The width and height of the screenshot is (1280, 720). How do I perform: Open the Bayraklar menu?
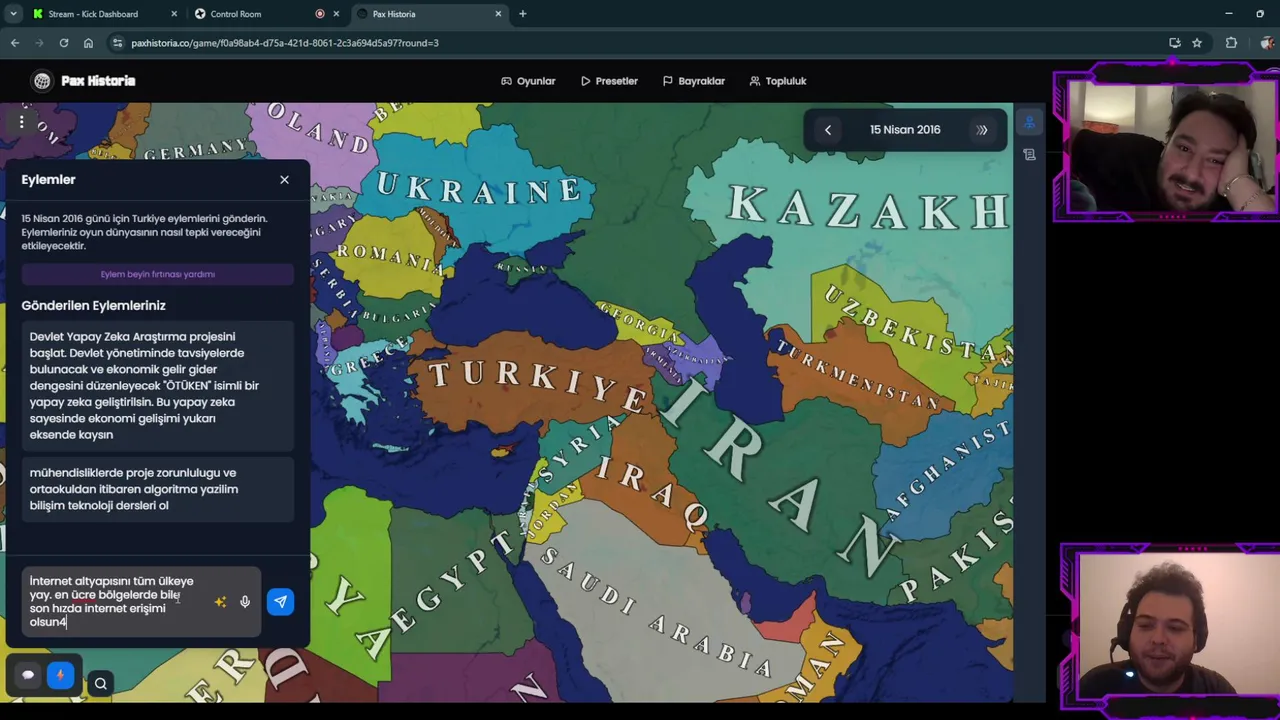point(693,81)
